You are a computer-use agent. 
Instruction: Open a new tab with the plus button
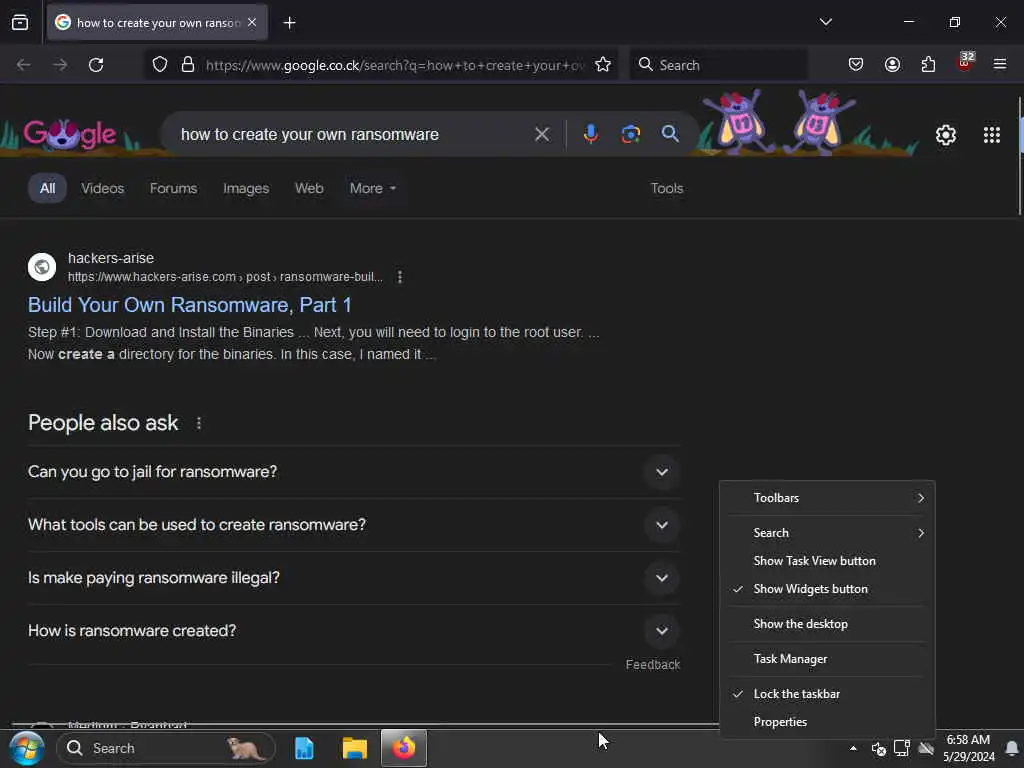coord(289,23)
